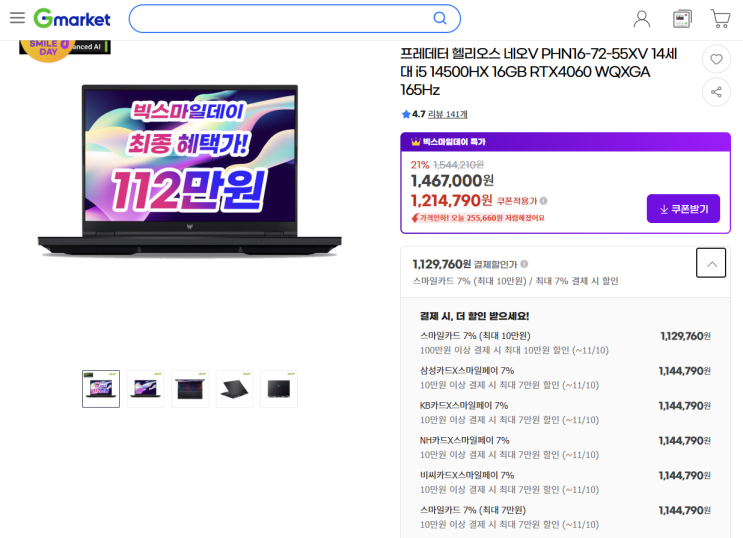Click the 4.7 star rating icon

(406, 114)
